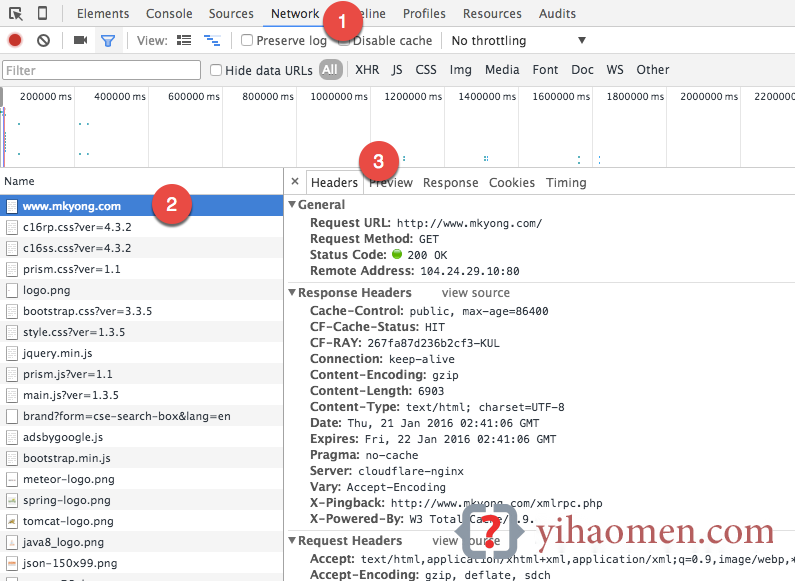Click the green status dot beside 200 OK
The height and width of the screenshot is (581, 795).
tap(397, 254)
